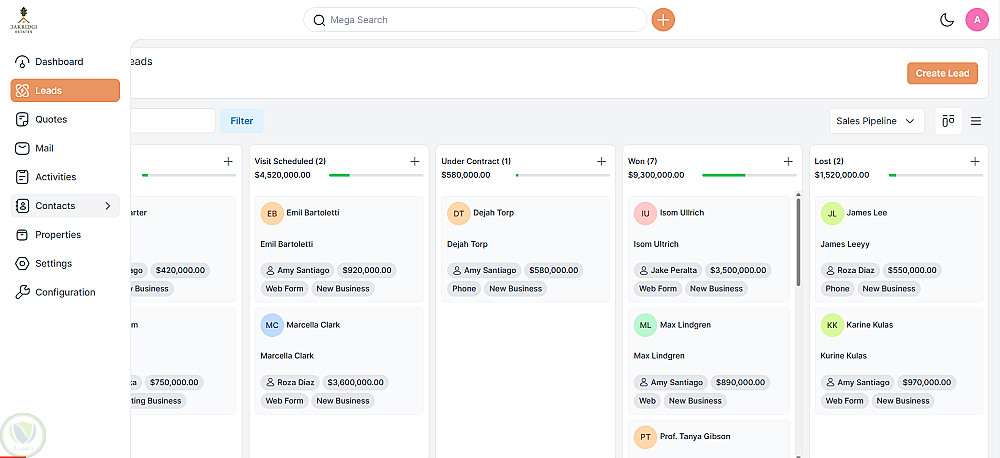Switch to list view layout

click(x=976, y=121)
